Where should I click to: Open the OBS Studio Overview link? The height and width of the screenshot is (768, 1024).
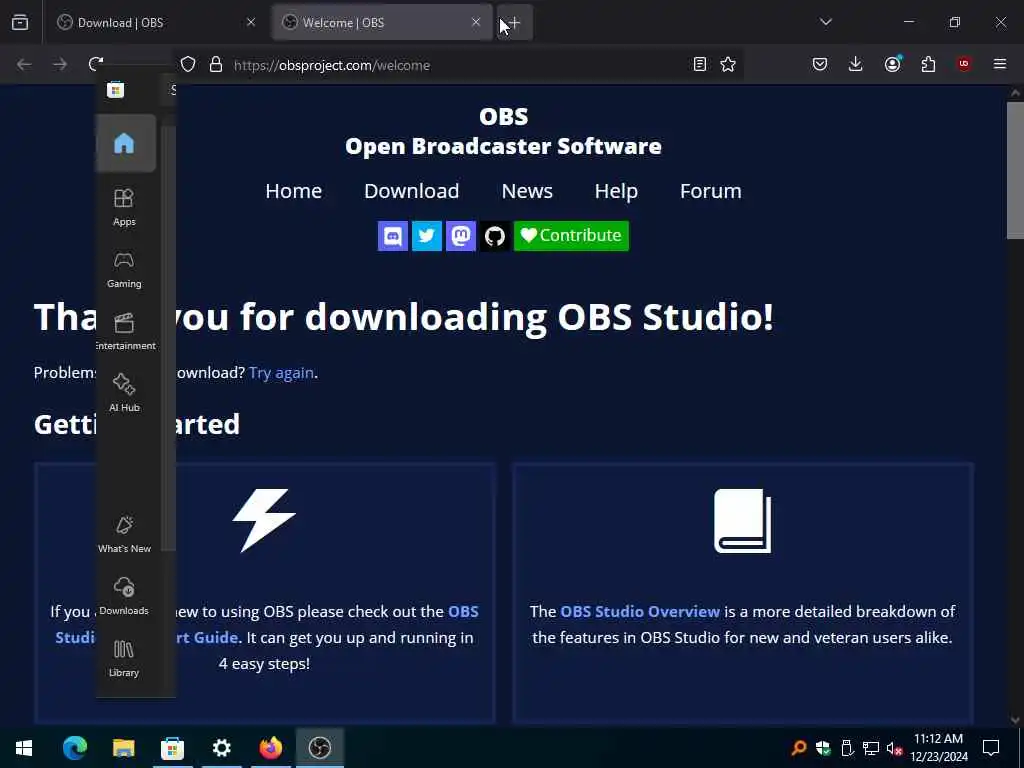pyautogui.click(x=640, y=611)
